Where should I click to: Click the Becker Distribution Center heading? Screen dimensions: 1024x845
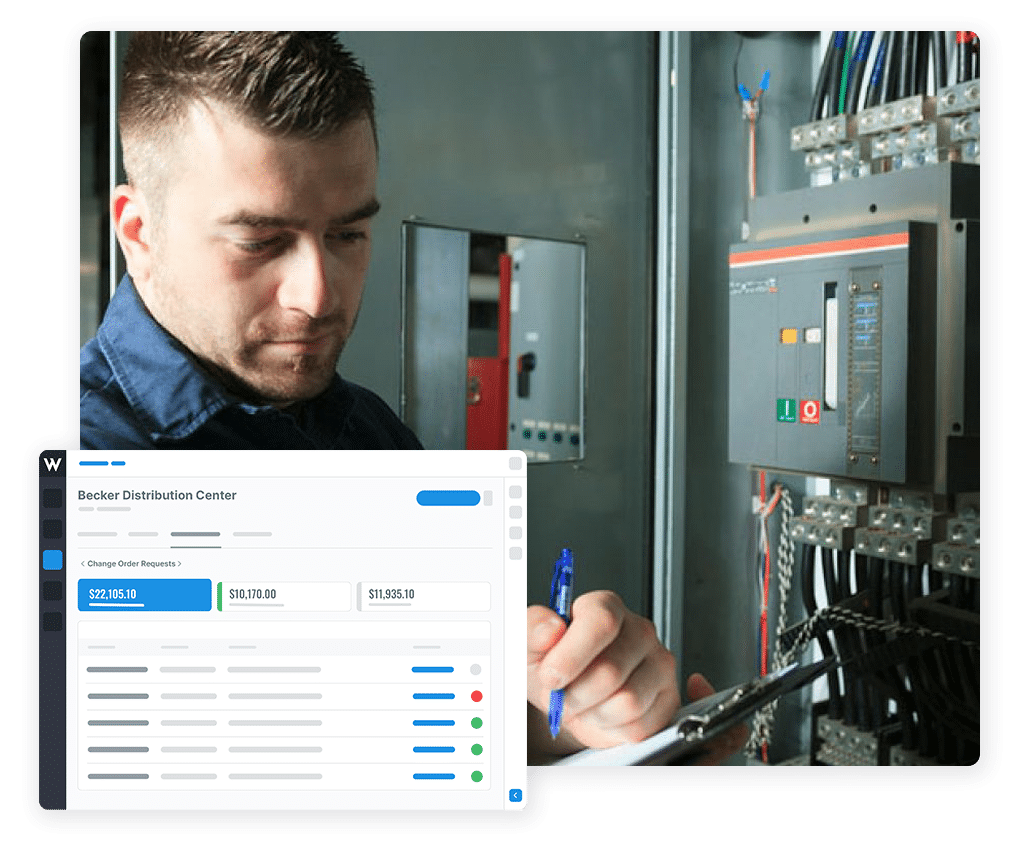(156, 495)
